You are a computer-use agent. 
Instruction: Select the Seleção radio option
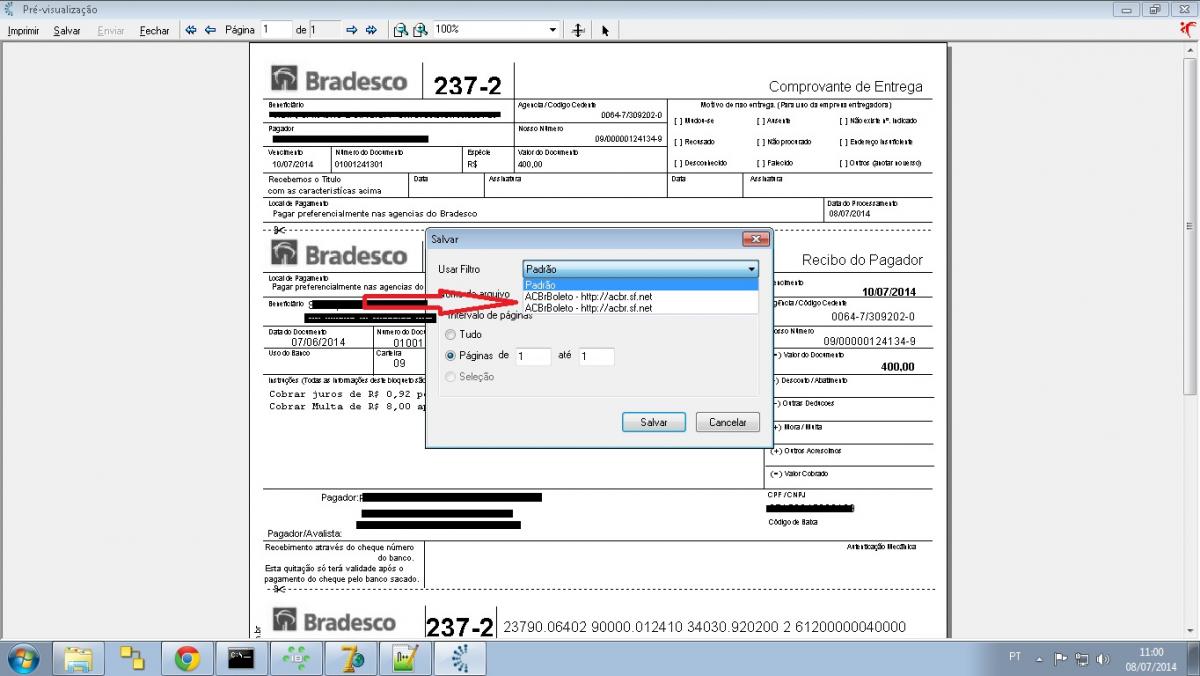point(470,376)
